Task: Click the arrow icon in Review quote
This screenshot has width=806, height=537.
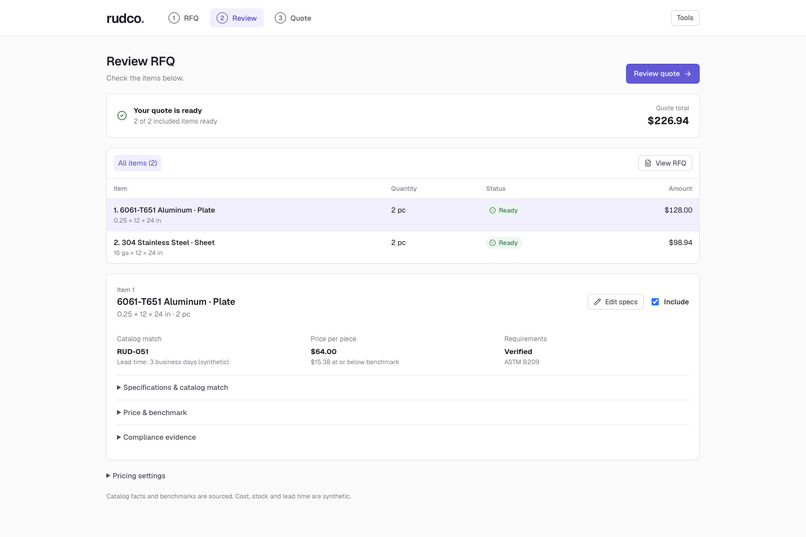Action: [688, 74]
